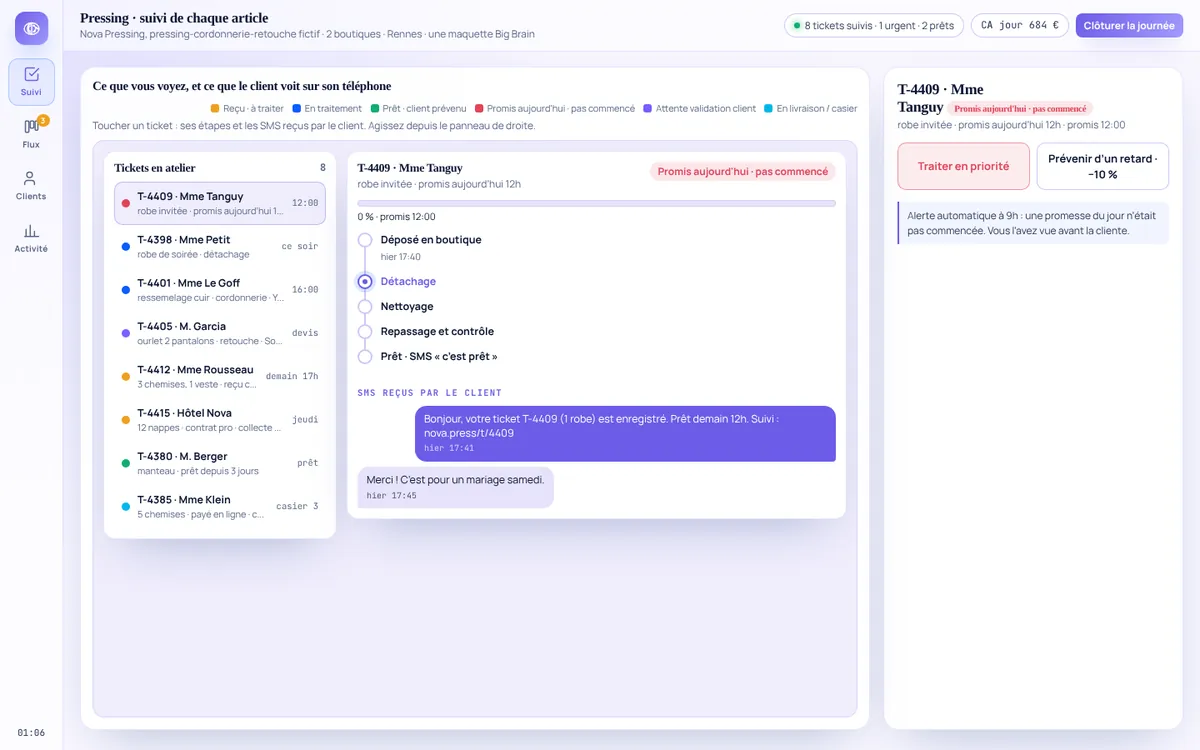
Task: Click the reply "Merci ! C'est pour un mariage samedi."
Action: tap(455, 487)
